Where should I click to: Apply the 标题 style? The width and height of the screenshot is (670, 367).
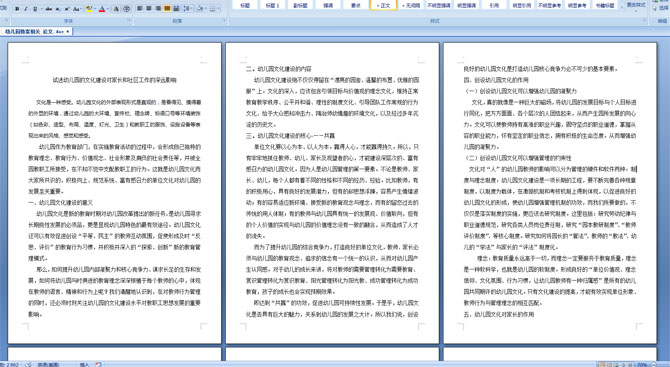(245, 5)
